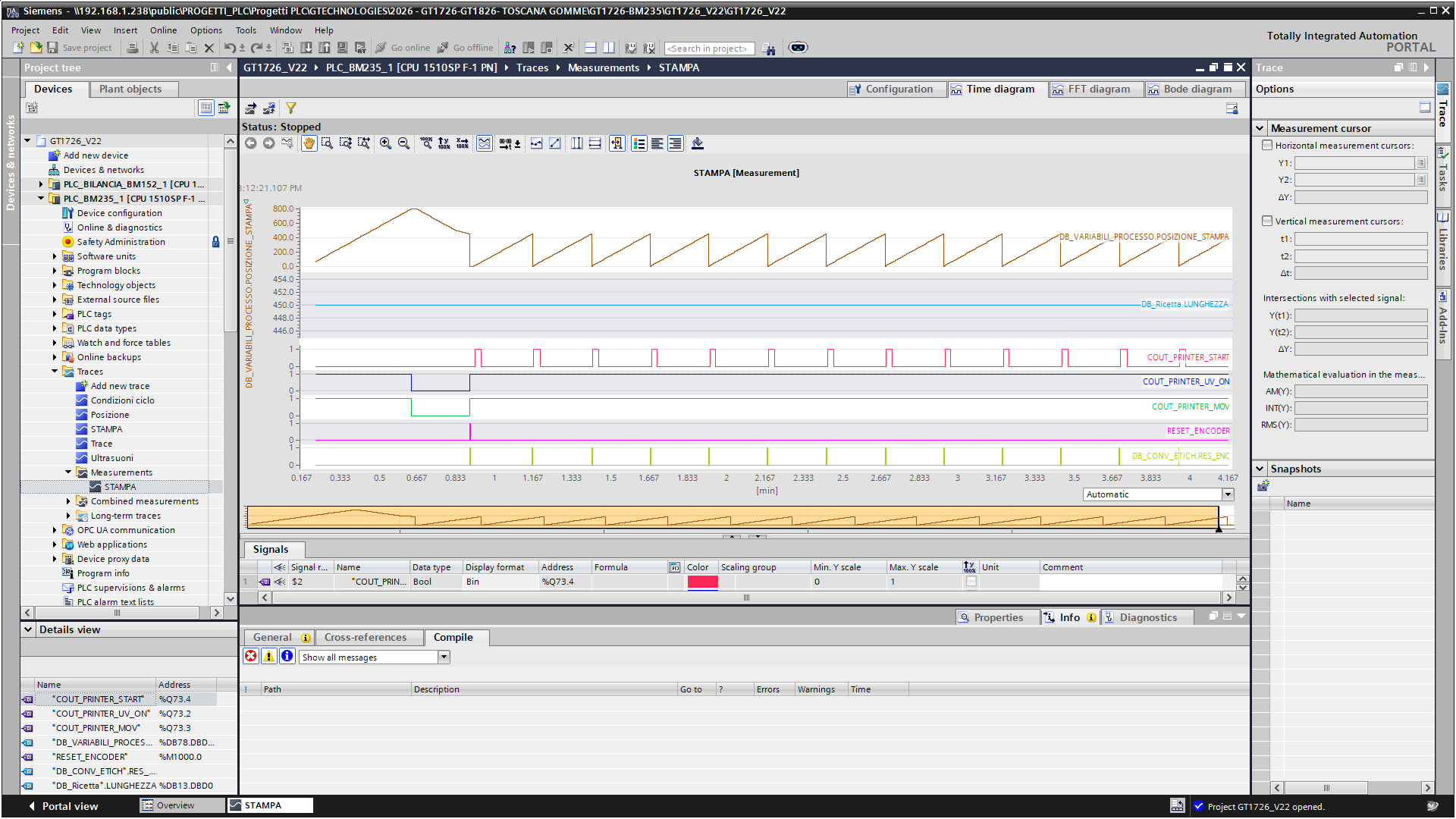Click the print icon in main toolbar
Viewport: 1456px width, 819px height.
tap(133, 48)
